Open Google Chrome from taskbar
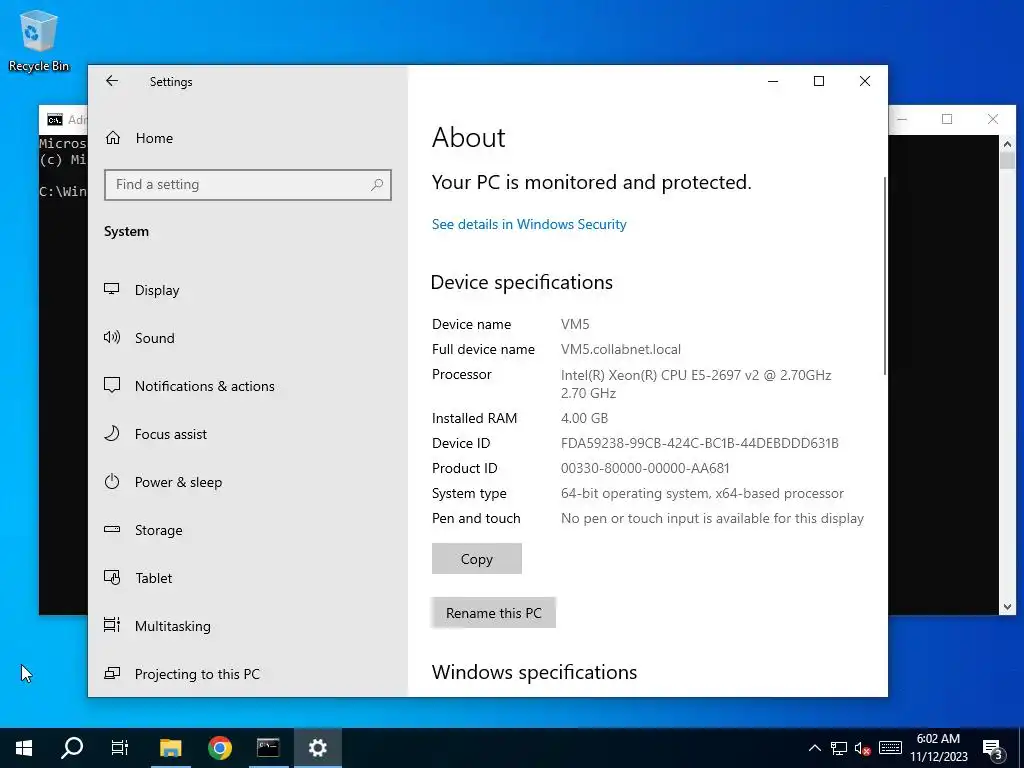Viewport: 1024px width, 768px height. click(x=220, y=748)
